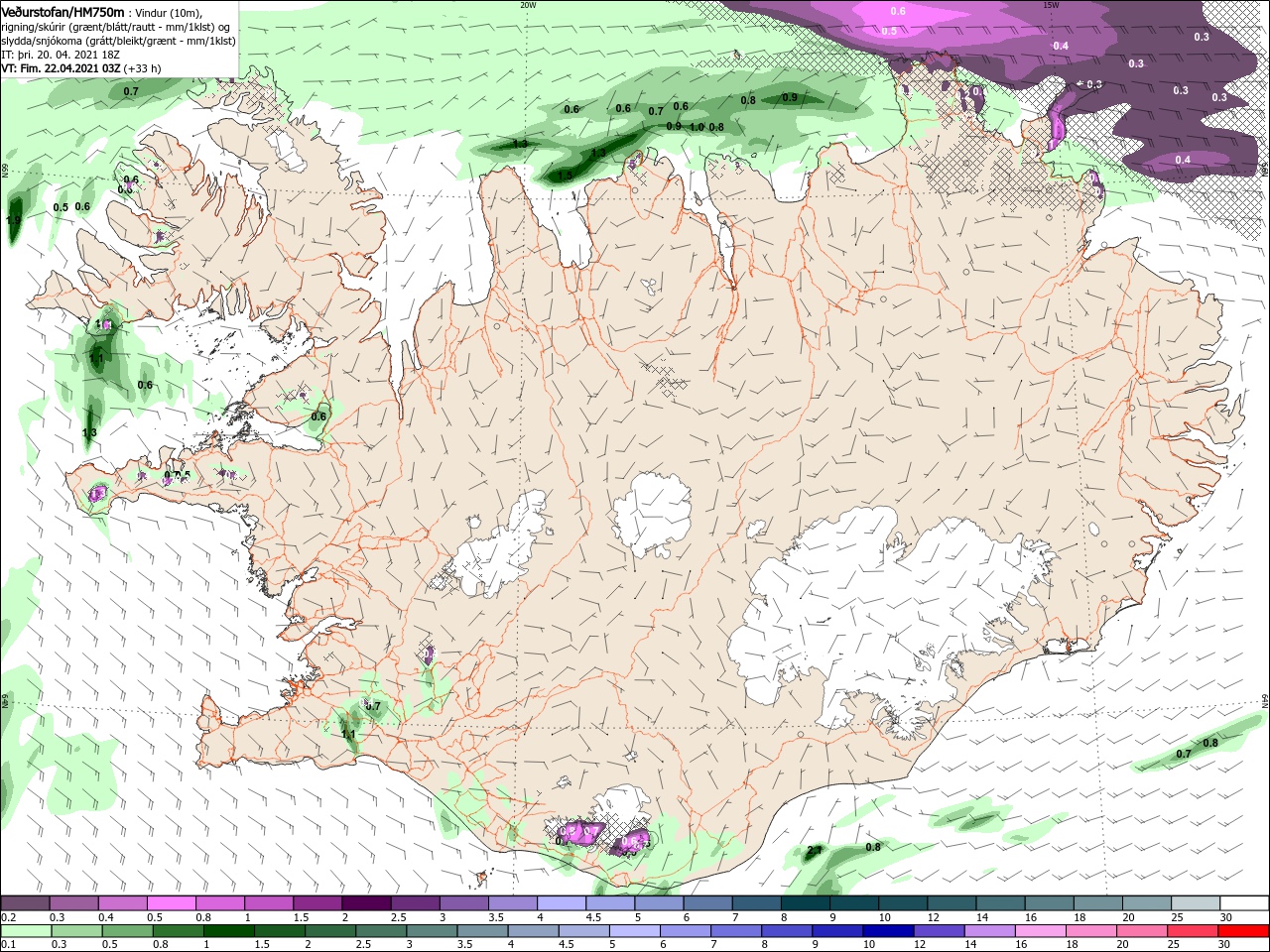The width and height of the screenshot is (1270, 952).
Task: Click the 1.0 precipitation value off the north coast
Action: tap(697, 127)
